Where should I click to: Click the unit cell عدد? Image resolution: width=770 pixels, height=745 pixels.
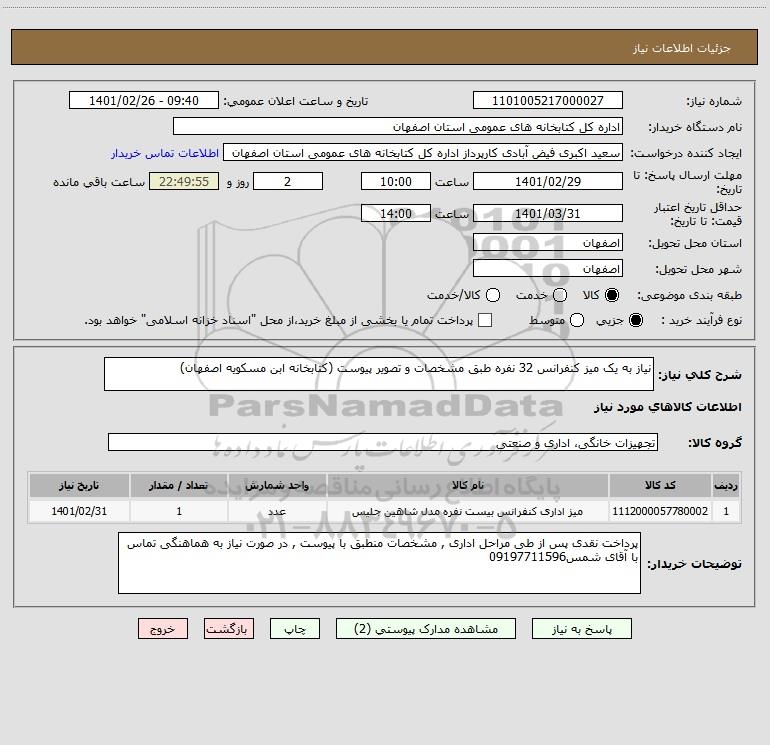click(x=277, y=511)
